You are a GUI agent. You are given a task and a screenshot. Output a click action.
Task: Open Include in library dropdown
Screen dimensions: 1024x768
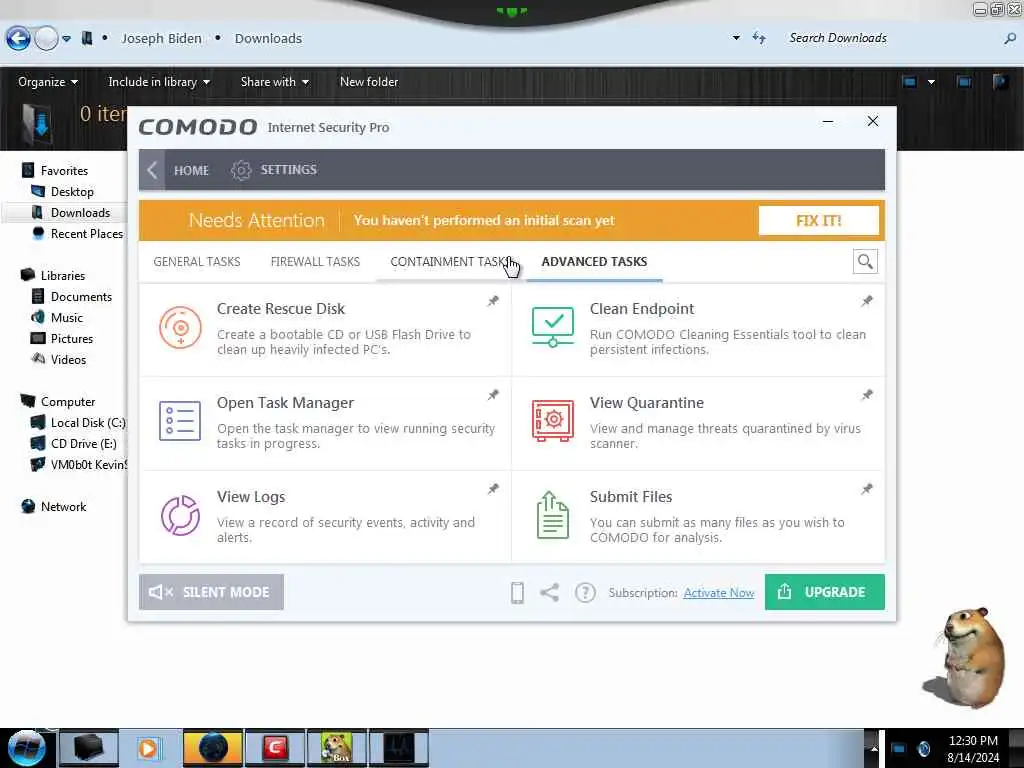(x=159, y=82)
